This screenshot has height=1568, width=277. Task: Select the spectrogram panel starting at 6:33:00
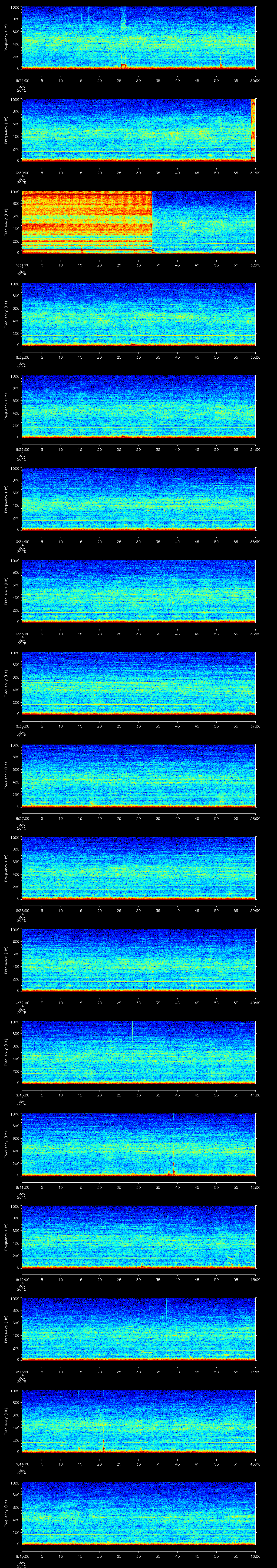click(x=139, y=407)
